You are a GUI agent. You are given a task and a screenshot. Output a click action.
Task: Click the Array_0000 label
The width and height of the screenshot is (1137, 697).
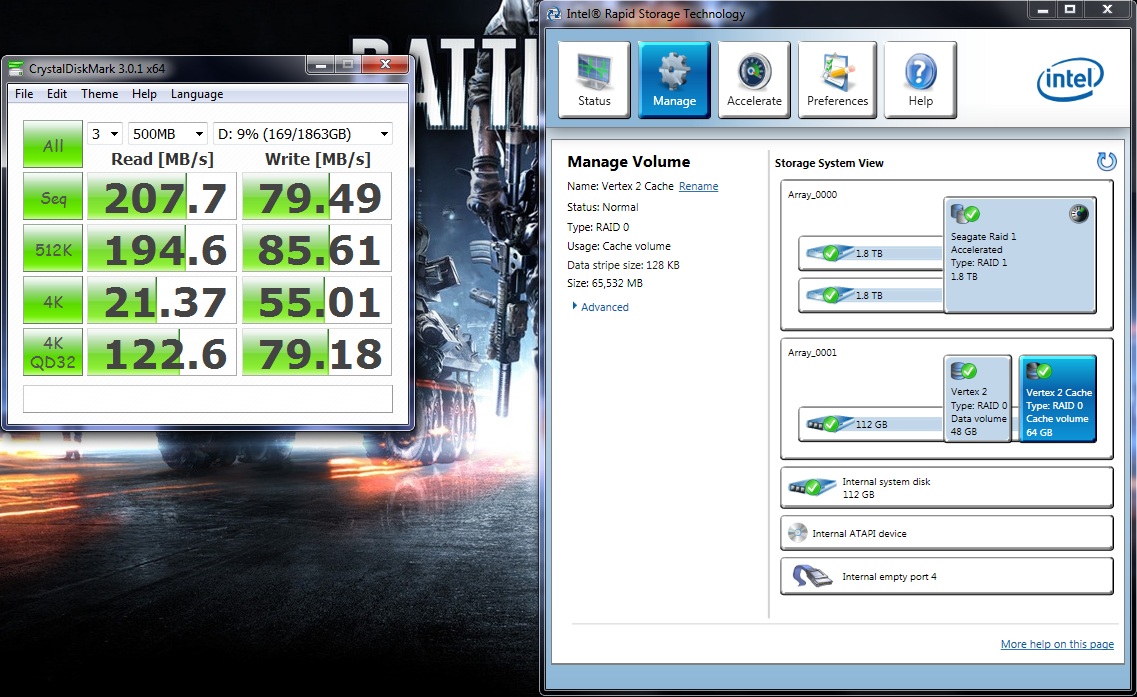click(x=812, y=194)
